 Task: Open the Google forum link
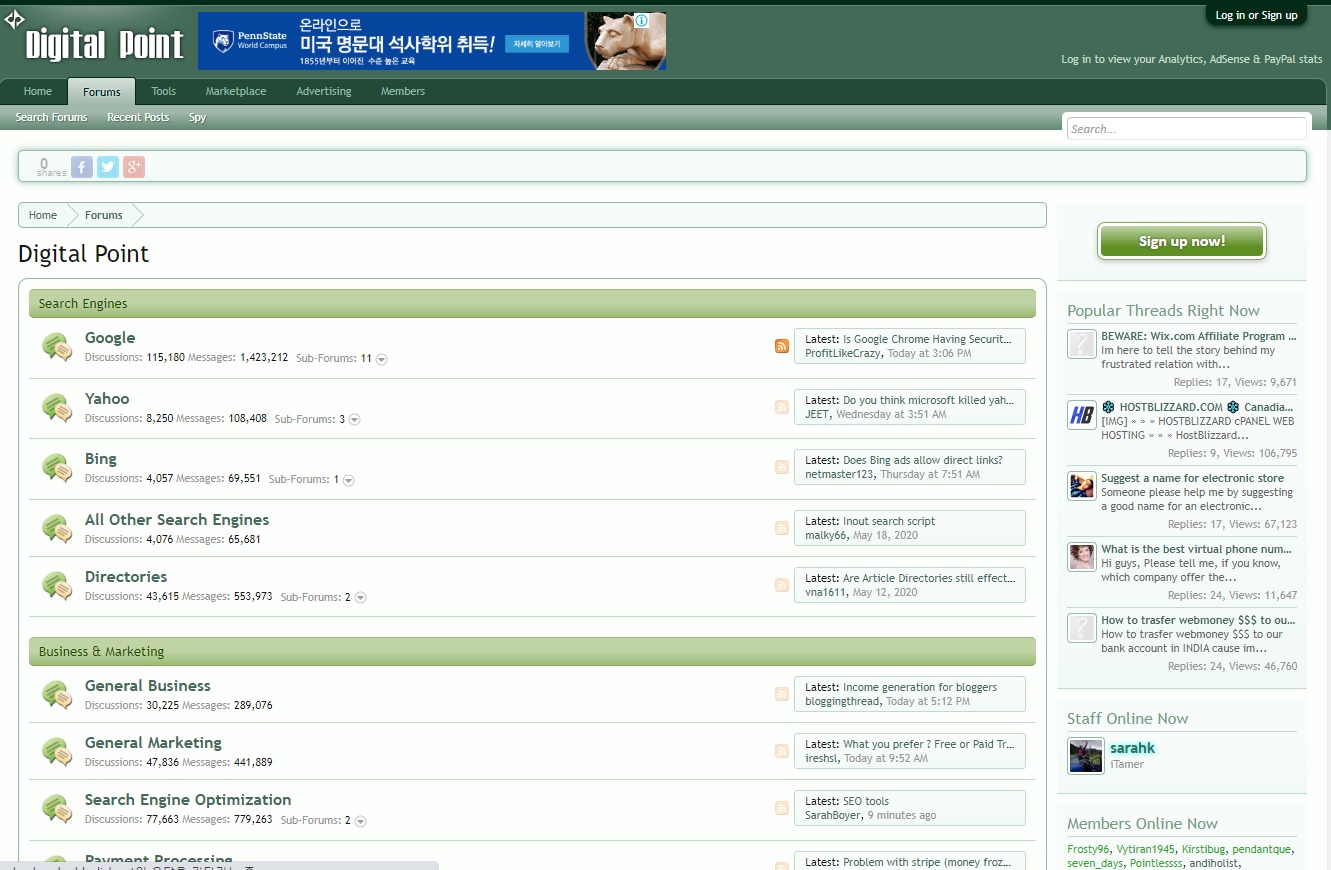click(x=110, y=338)
